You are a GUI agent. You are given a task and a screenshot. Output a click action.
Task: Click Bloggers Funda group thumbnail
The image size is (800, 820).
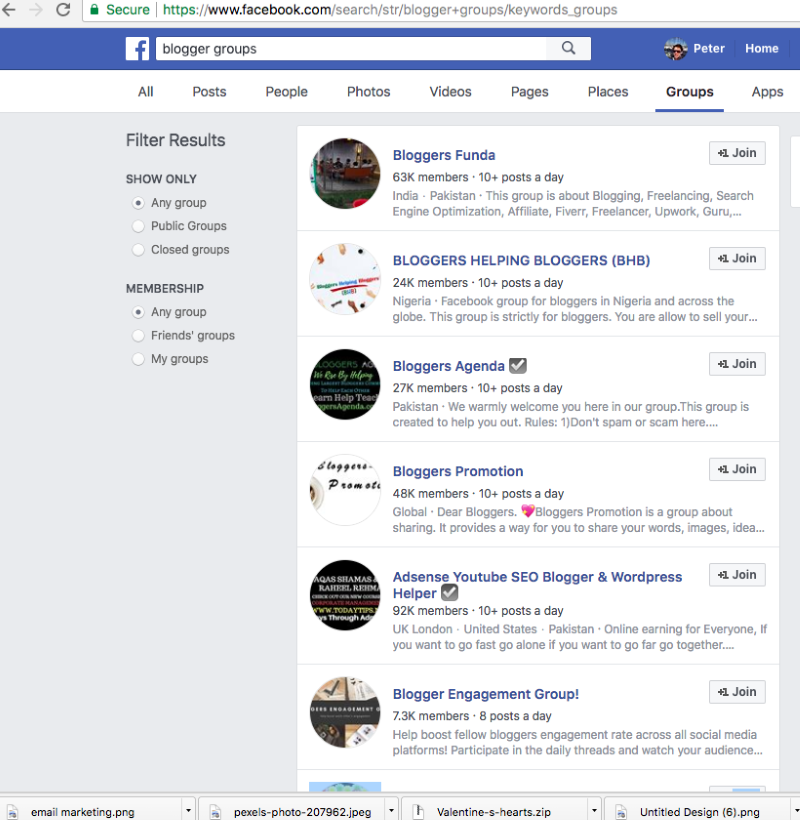click(345, 174)
